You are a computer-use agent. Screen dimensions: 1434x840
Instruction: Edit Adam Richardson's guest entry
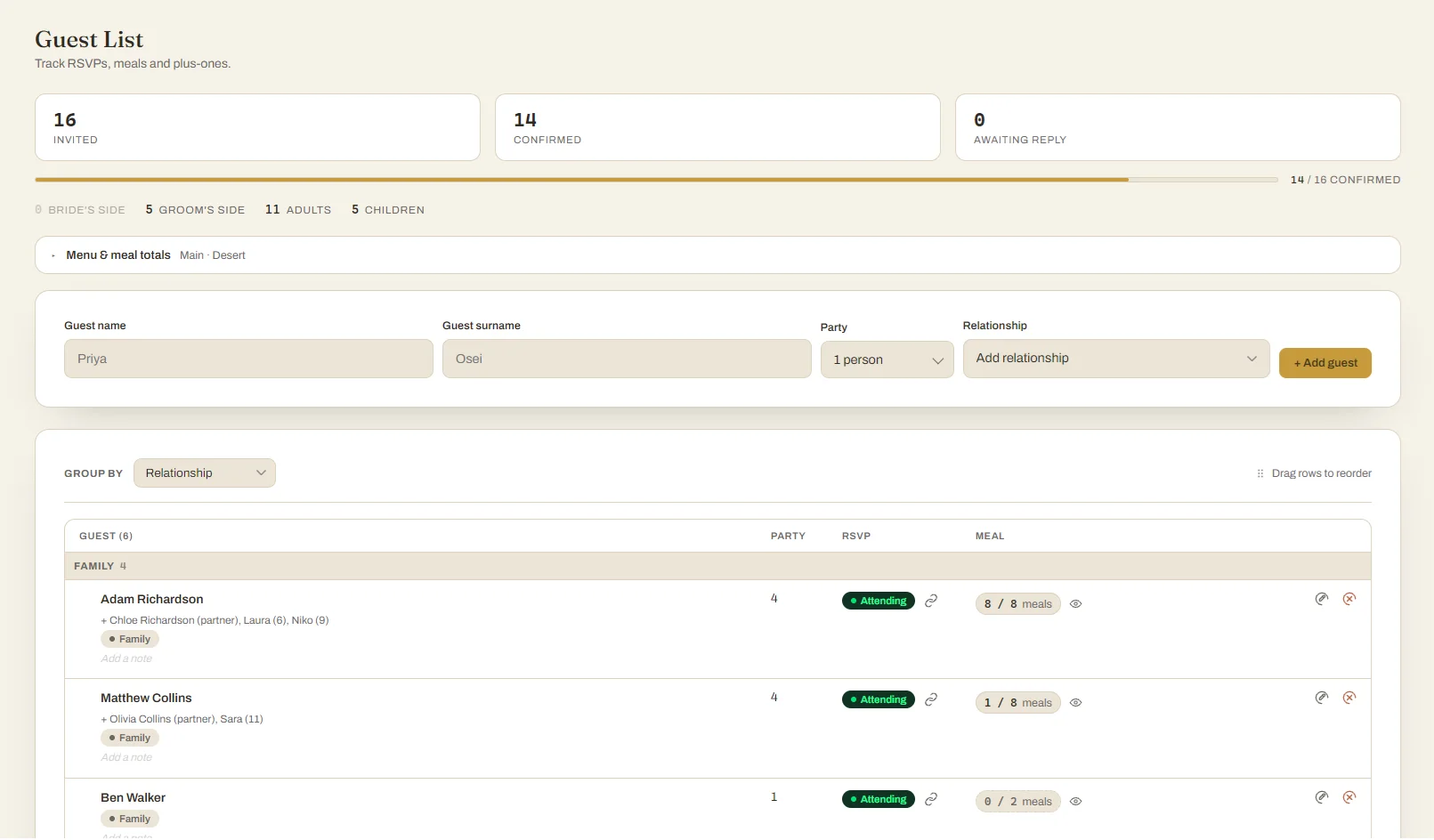click(1322, 599)
